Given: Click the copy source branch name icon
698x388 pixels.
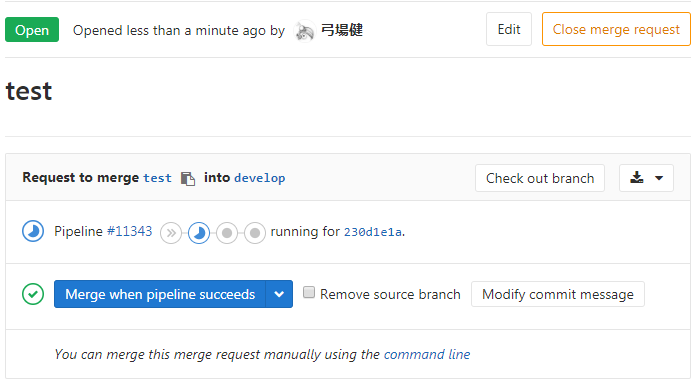Looking at the screenshot, I should (x=188, y=179).
